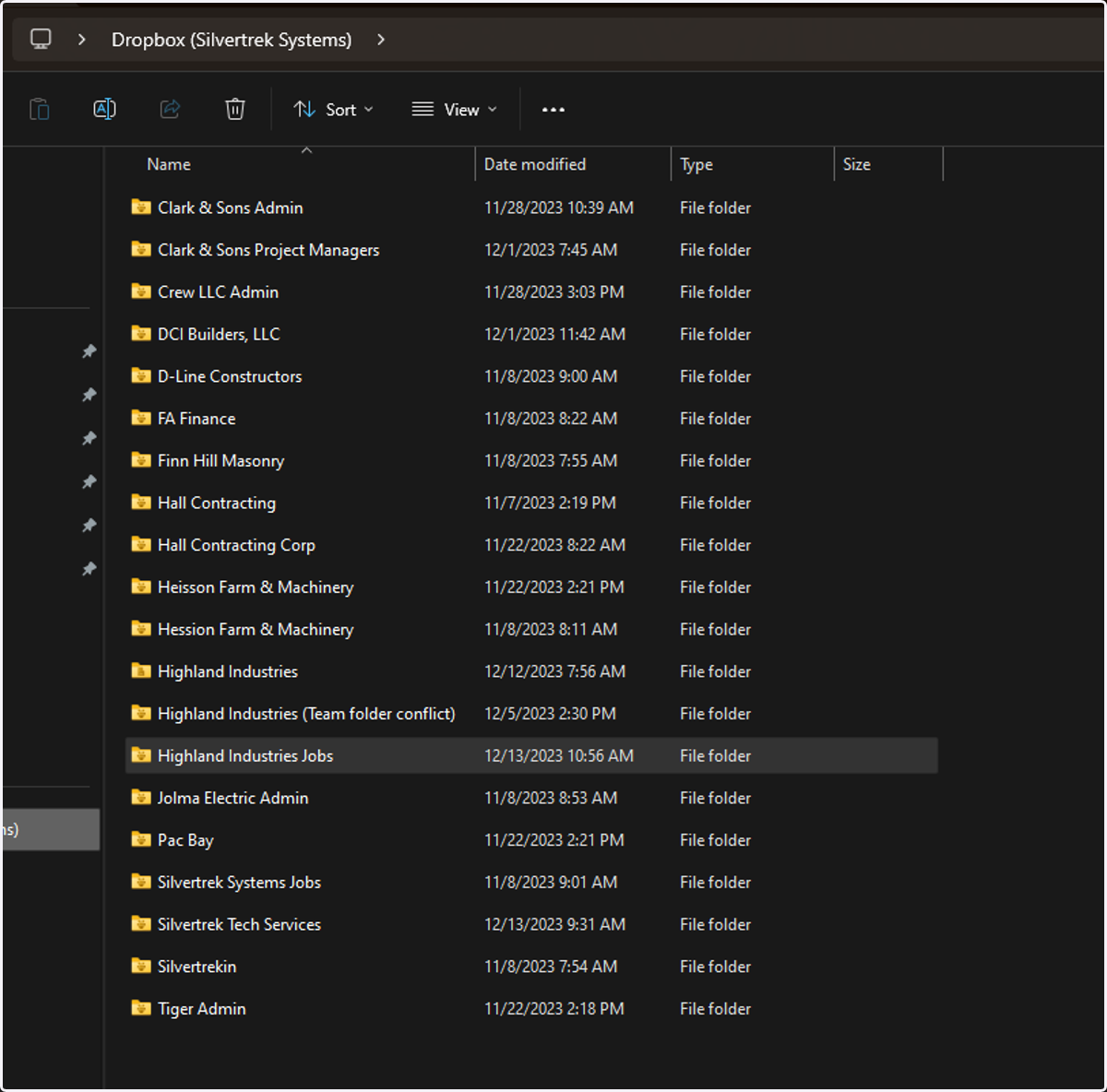
Task: Select the Hession Farm & Machinery folder name
Action: 256,629
